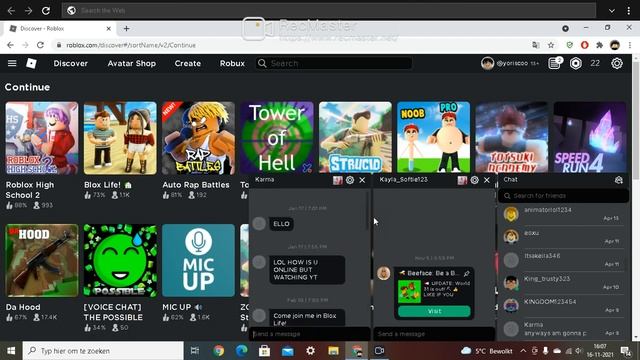This screenshot has height=360, width=640.
Task: Open the Create nav item
Action: (188, 63)
